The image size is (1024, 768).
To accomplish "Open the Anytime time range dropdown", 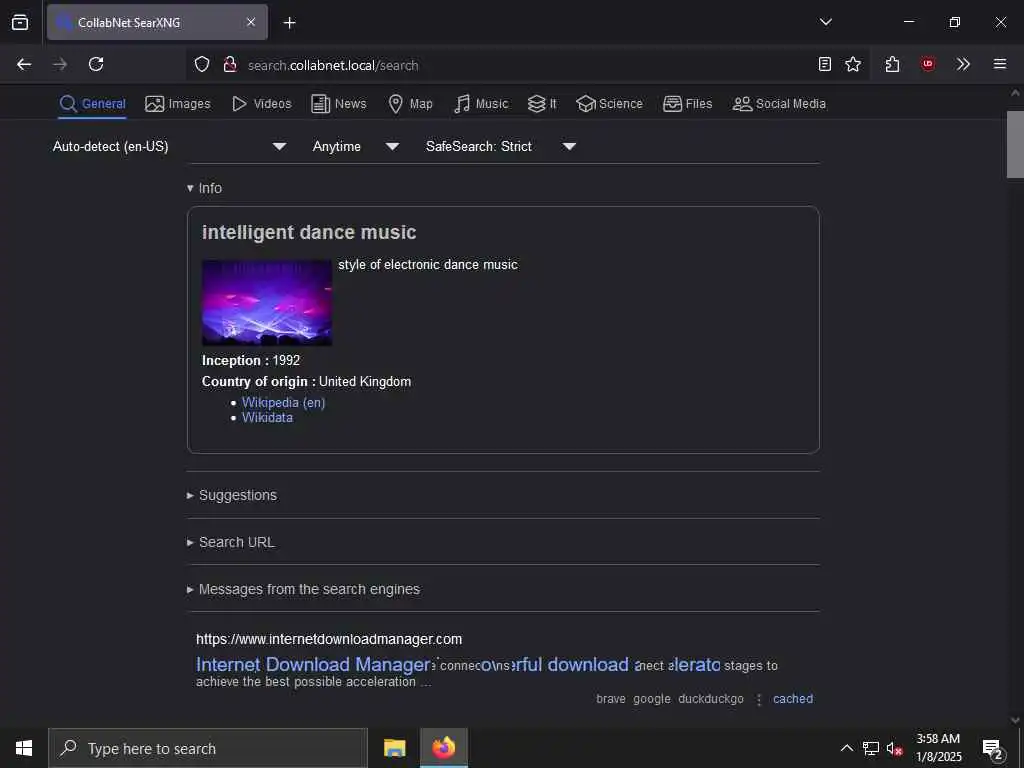I will pos(356,146).
